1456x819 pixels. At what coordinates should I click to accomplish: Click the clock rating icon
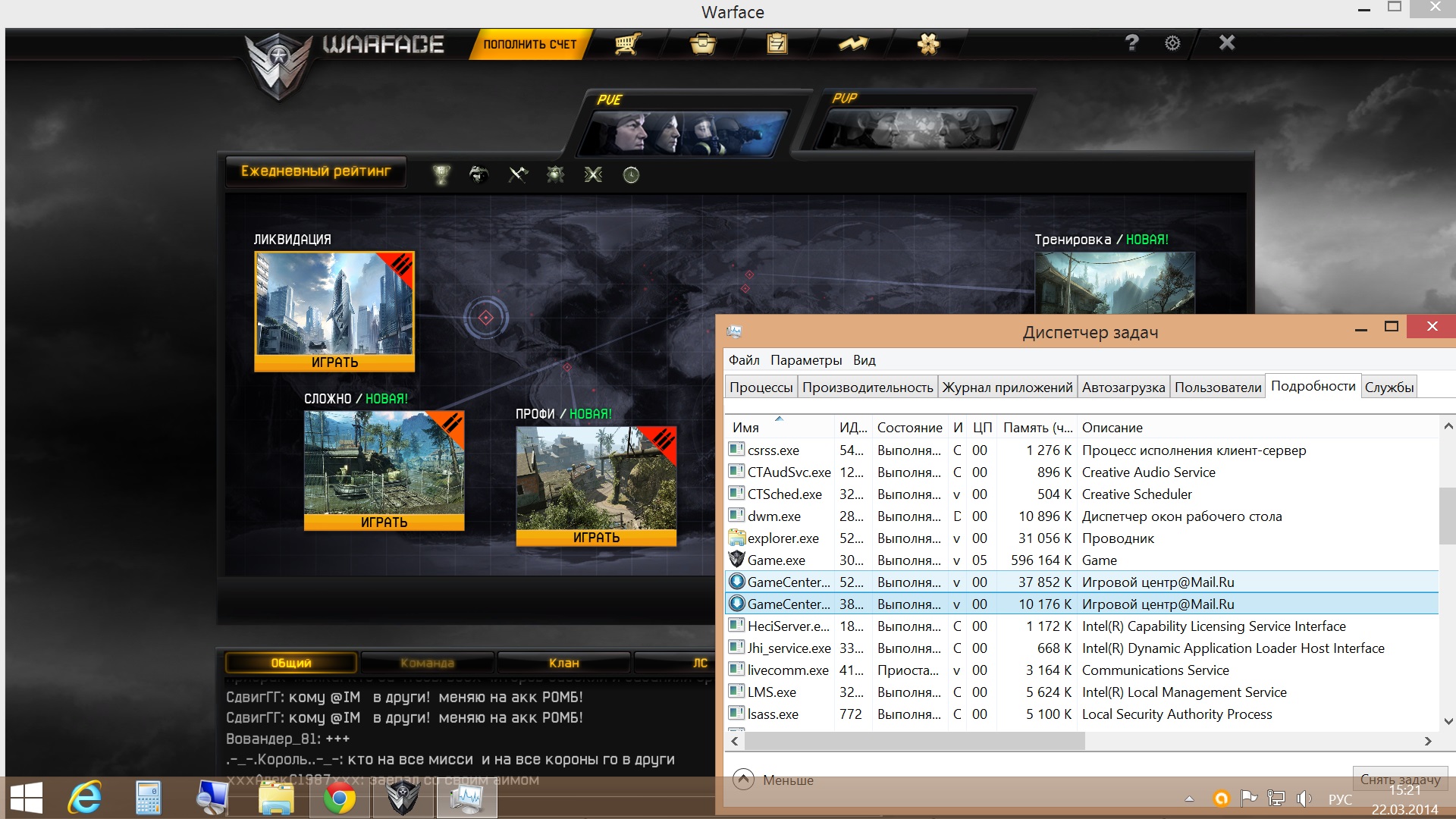click(631, 175)
